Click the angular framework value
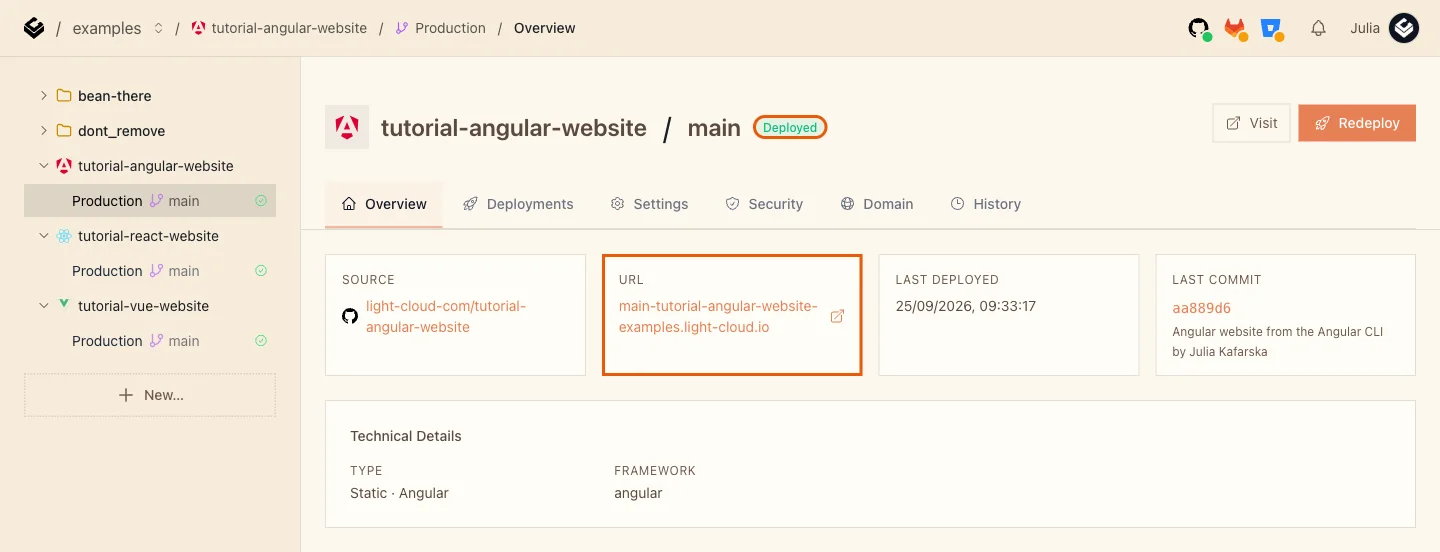 click(638, 493)
